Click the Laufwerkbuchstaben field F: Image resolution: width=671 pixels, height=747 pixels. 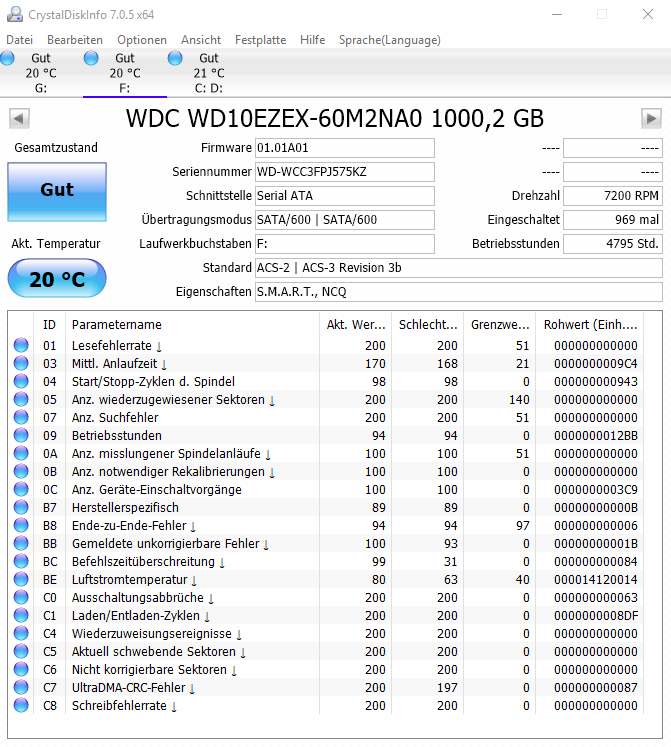pyautogui.click(x=345, y=243)
